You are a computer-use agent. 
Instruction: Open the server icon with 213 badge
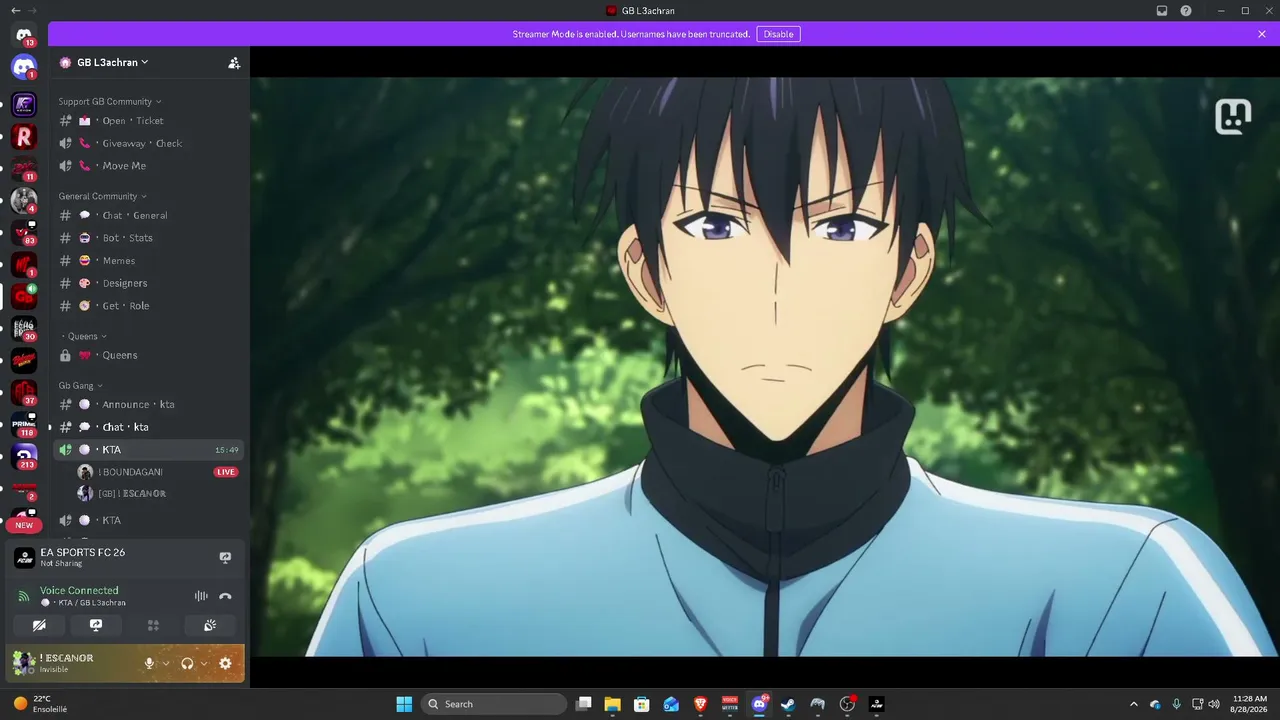(24, 456)
